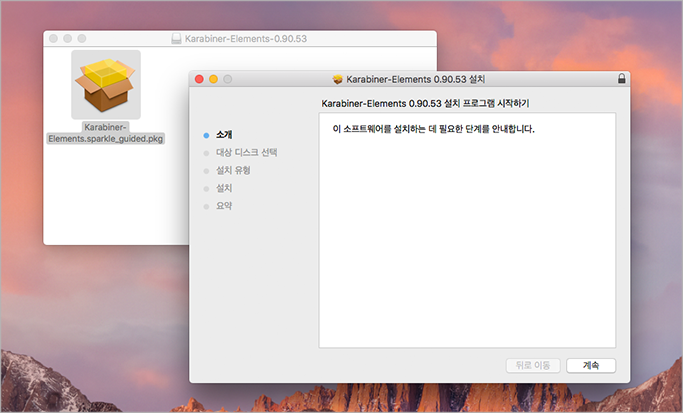Viewport: 683px width, 413px height.
Task: Click the lock icon in installer title bar
Action: point(622,78)
